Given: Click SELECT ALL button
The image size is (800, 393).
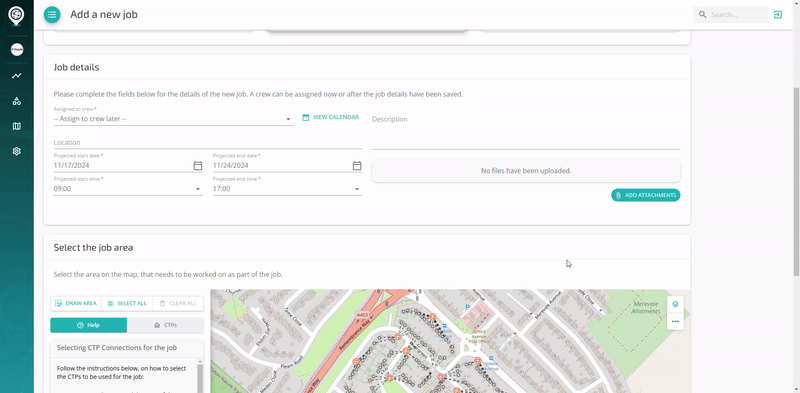Looking at the screenshot, I should click(127, 303).
